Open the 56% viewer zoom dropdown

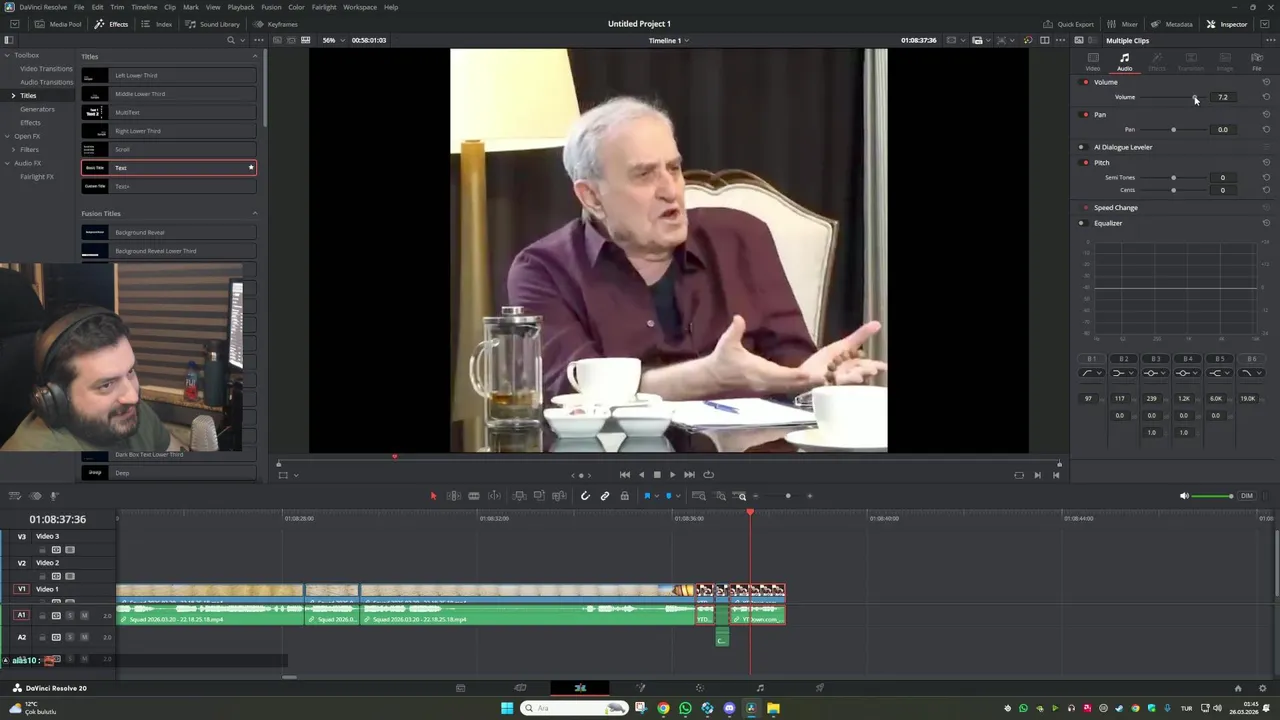click(332, 40)
